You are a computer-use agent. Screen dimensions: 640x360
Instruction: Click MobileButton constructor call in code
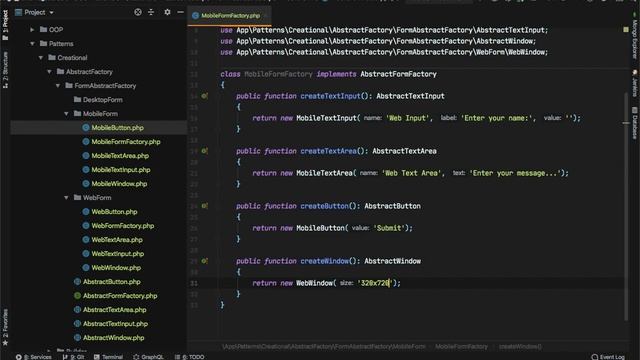coord(320,228)
